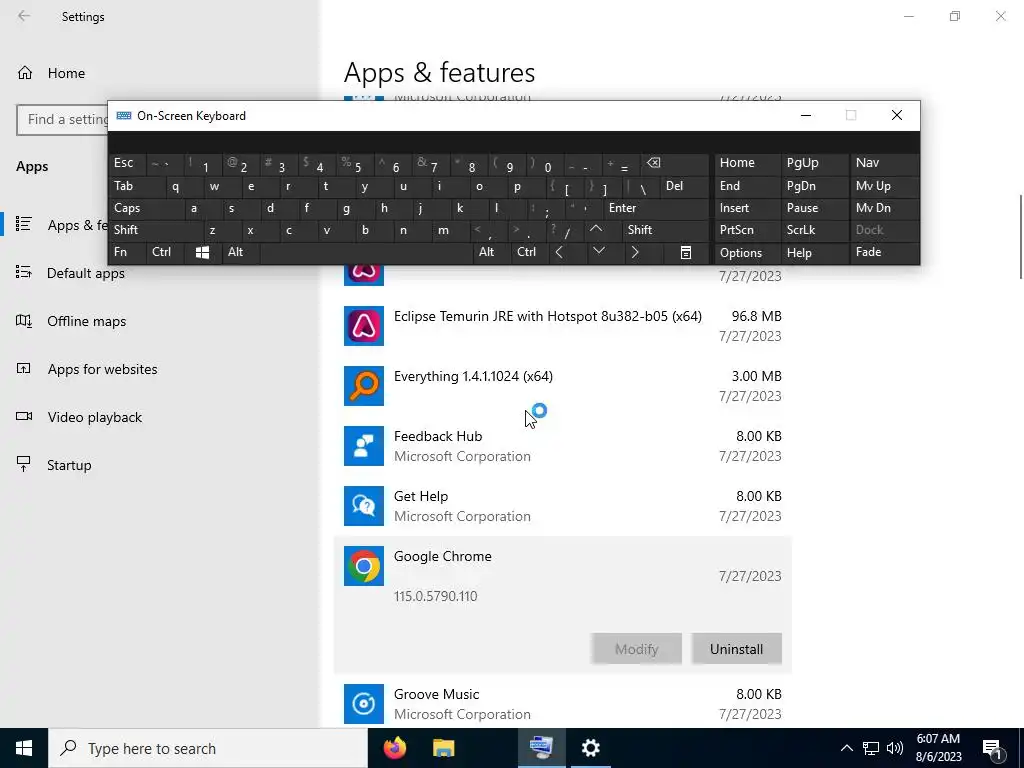This screenshot has width=1024, height=768.
Task: Click right arrow key on On-Screen Keyboard
Action: [635, 252]
